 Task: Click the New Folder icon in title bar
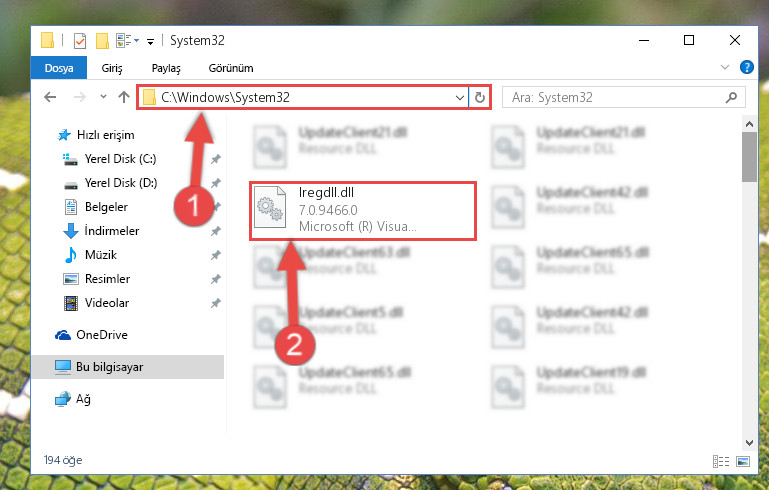coord(102,41)
